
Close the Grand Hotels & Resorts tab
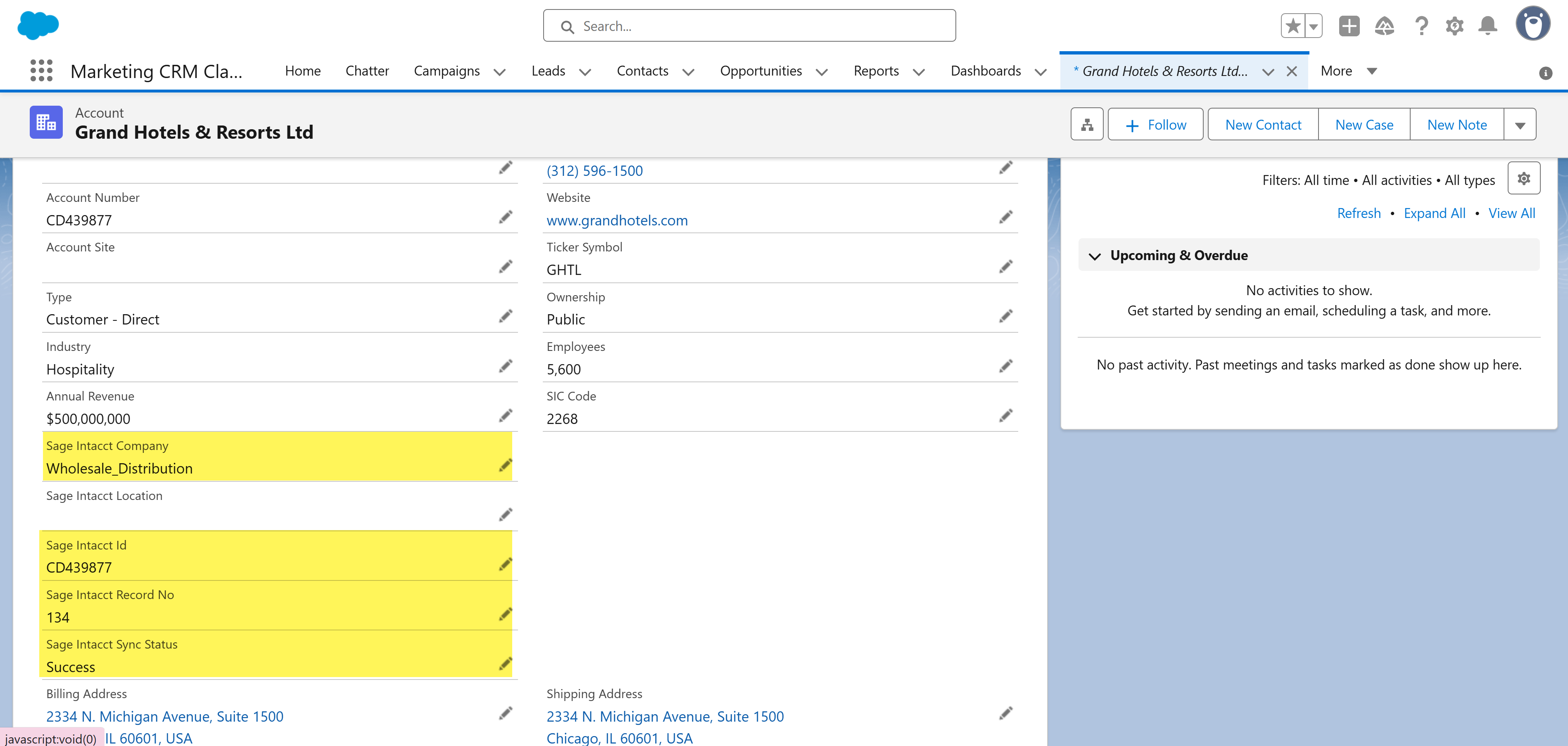click(x=1291, y=71)
